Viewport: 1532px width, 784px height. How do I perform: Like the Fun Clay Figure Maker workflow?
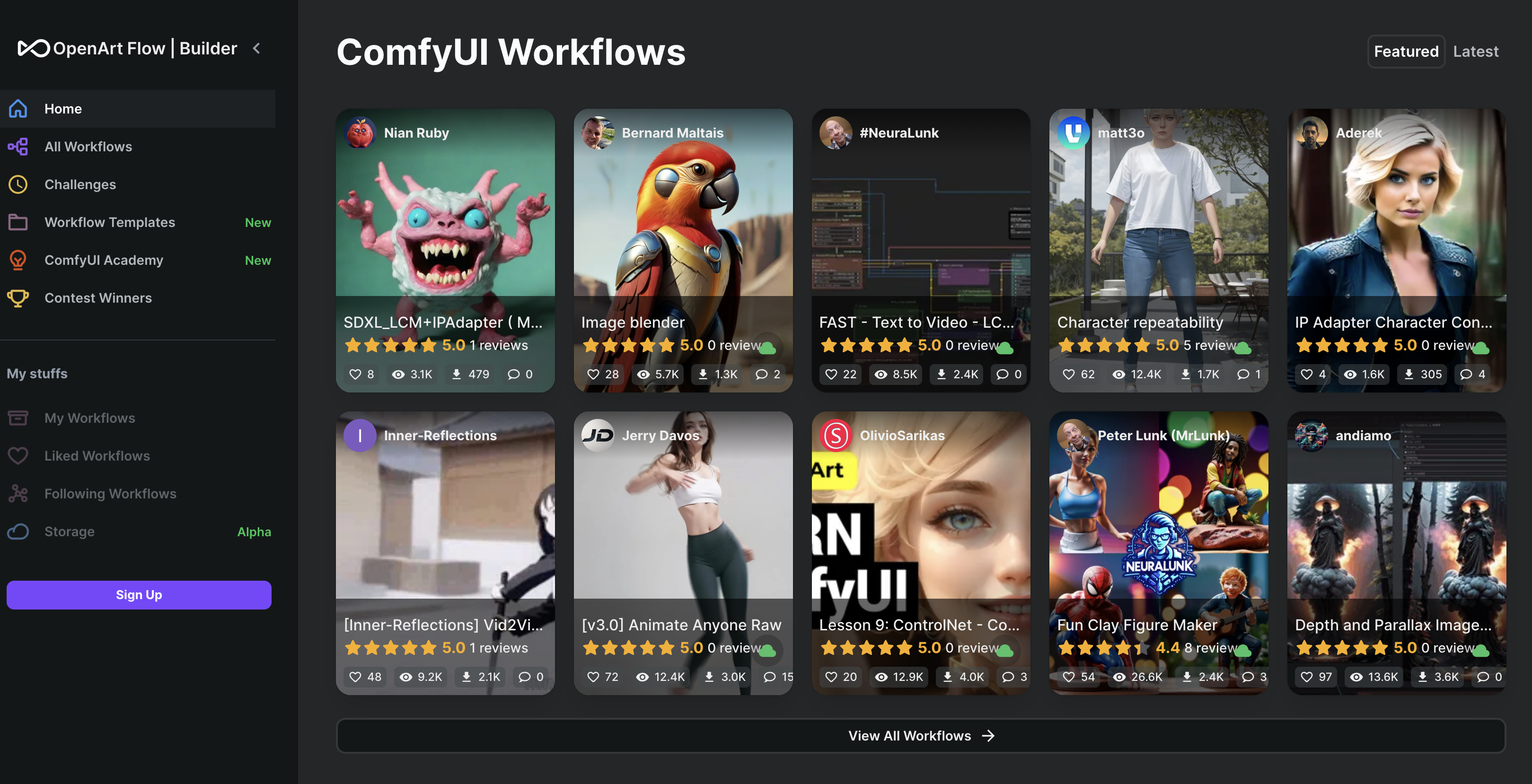tap(1069, 676)
